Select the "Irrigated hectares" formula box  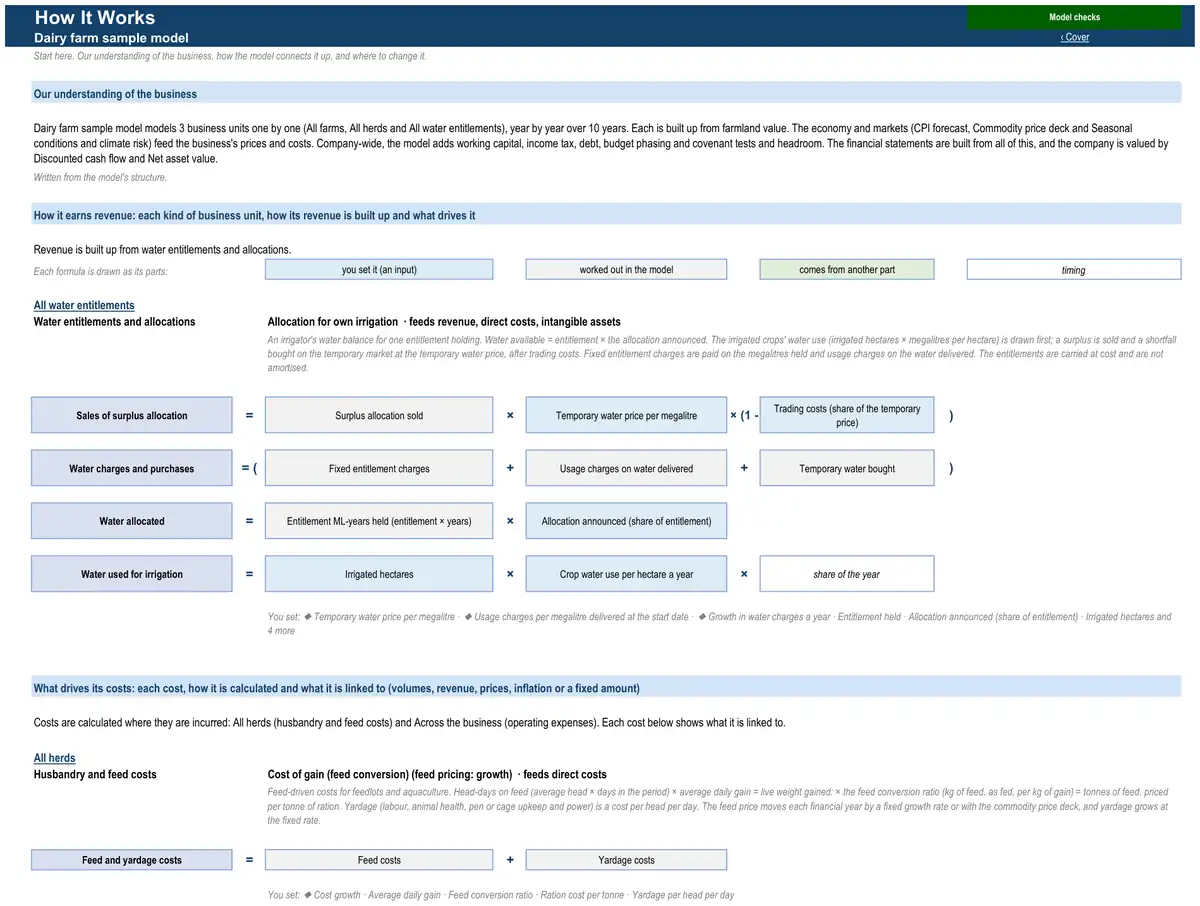pos(379,574)
